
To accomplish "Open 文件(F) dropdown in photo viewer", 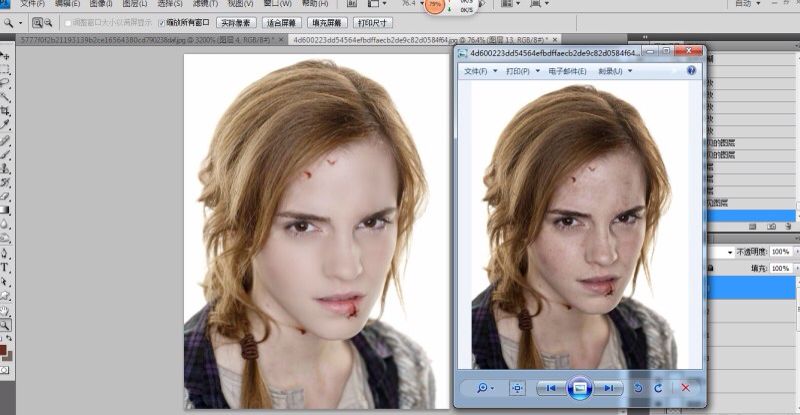I will click(480, 71).
